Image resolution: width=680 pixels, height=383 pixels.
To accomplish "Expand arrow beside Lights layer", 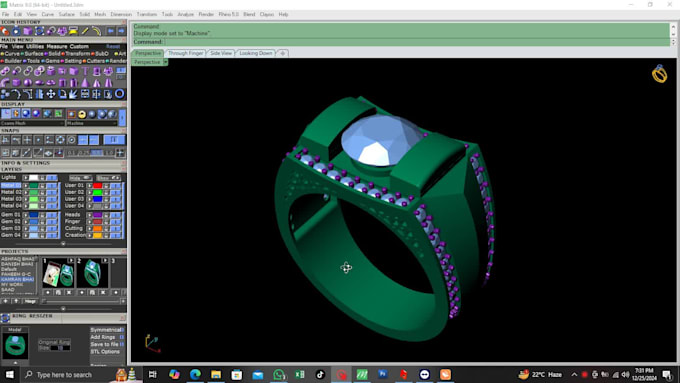I will 26,177.
